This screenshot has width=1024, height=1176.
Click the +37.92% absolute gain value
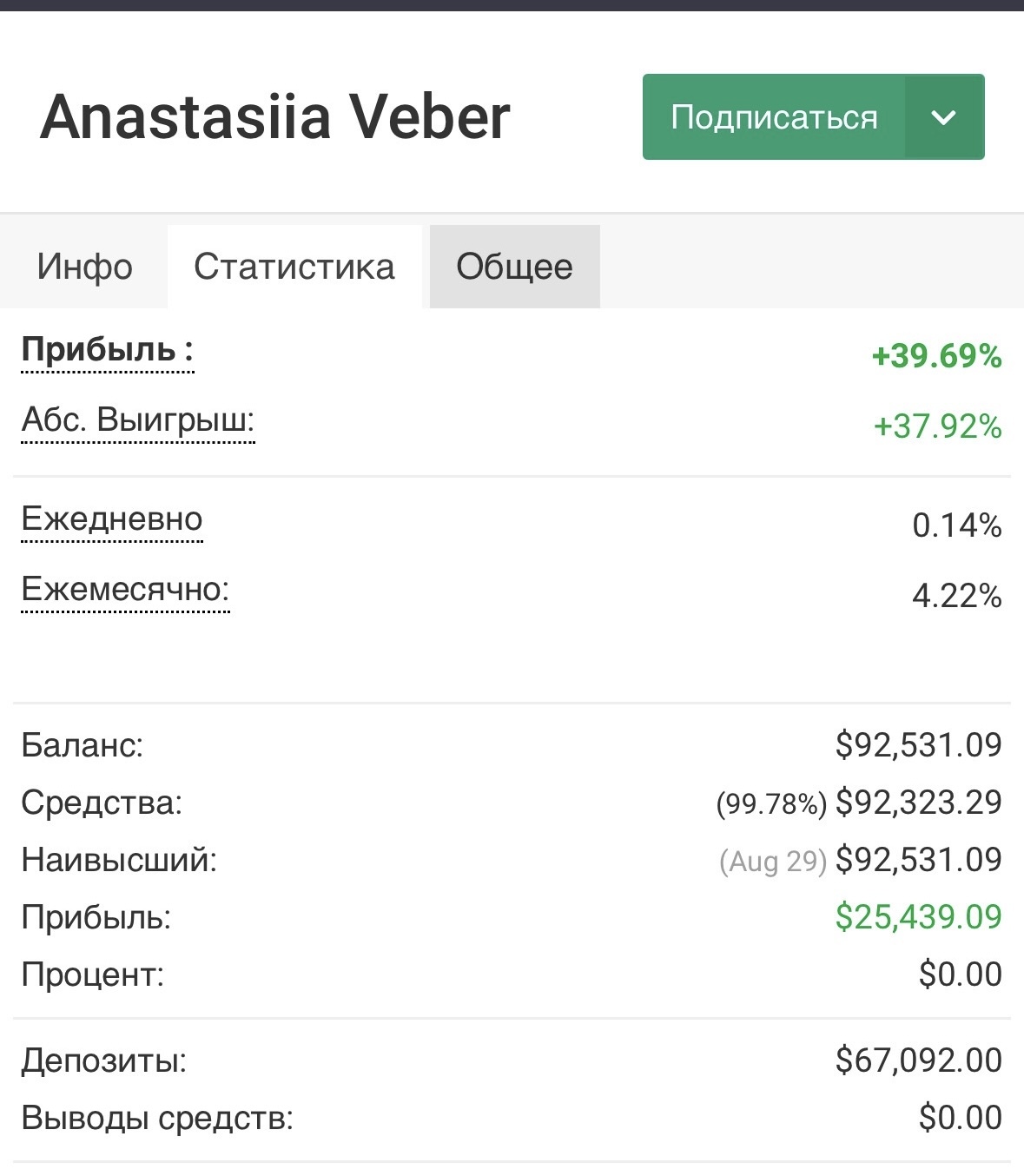pos(937,426)
